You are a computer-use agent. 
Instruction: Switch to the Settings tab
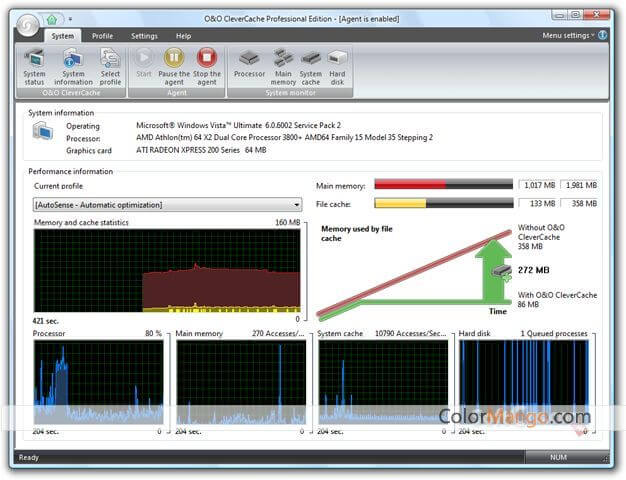(144, 36)
